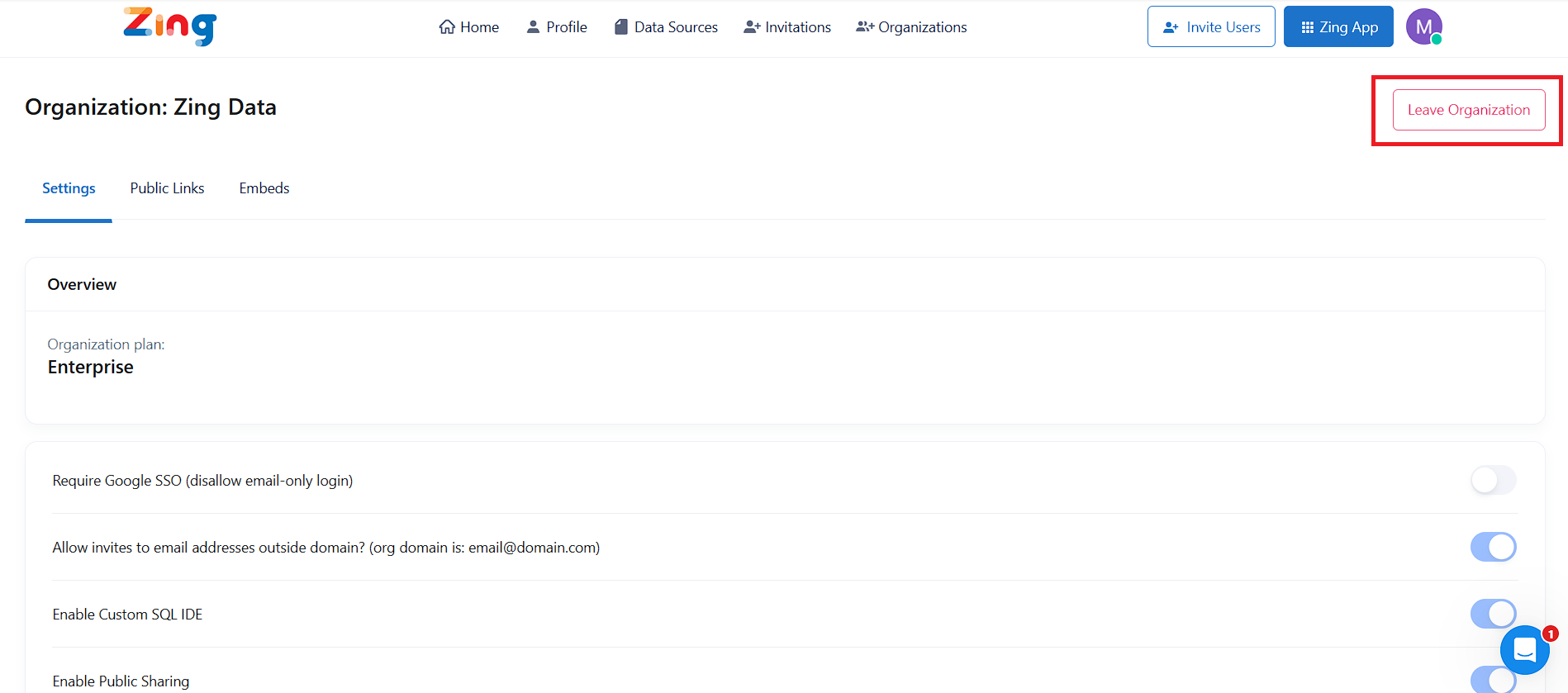Click the Invitations add-user icon

752,27
